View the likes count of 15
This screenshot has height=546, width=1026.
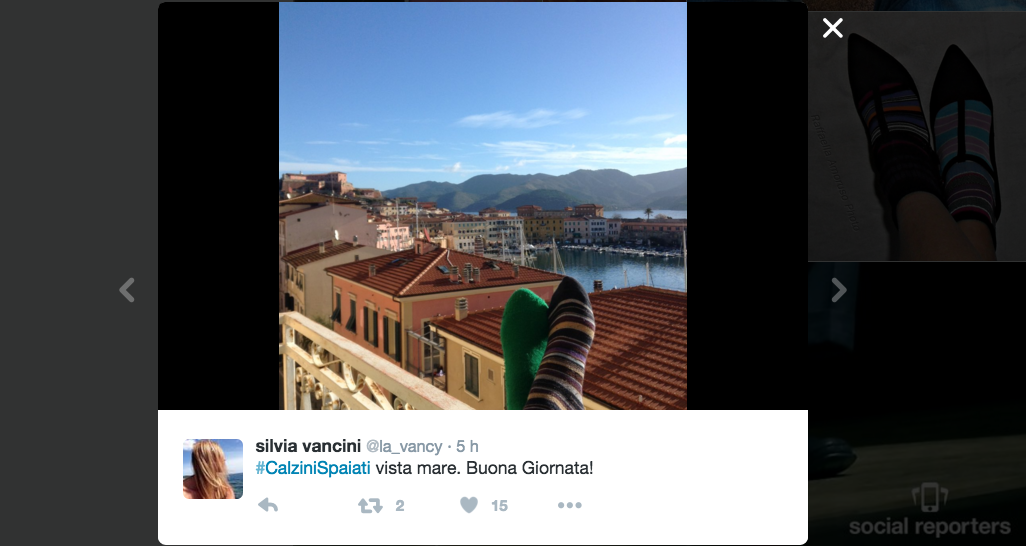499,505
